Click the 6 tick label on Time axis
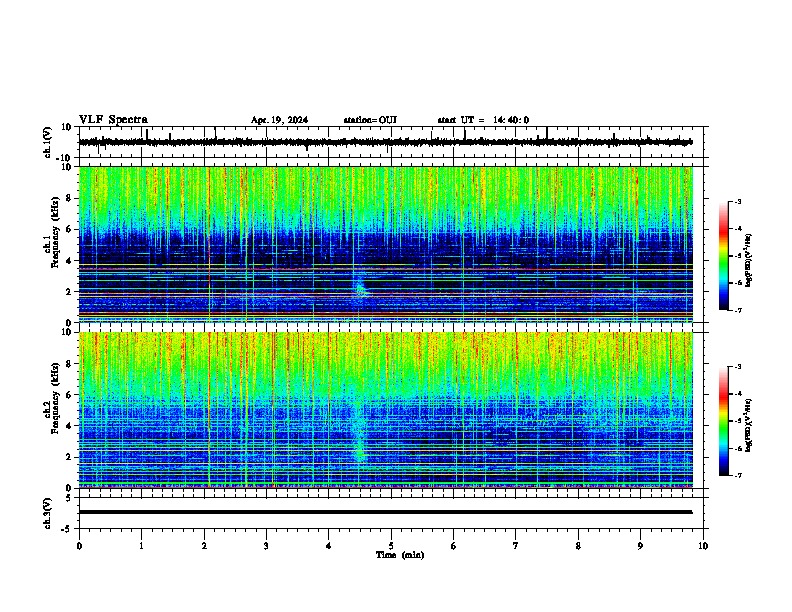792x612 pixels. [x=454, y=546]
